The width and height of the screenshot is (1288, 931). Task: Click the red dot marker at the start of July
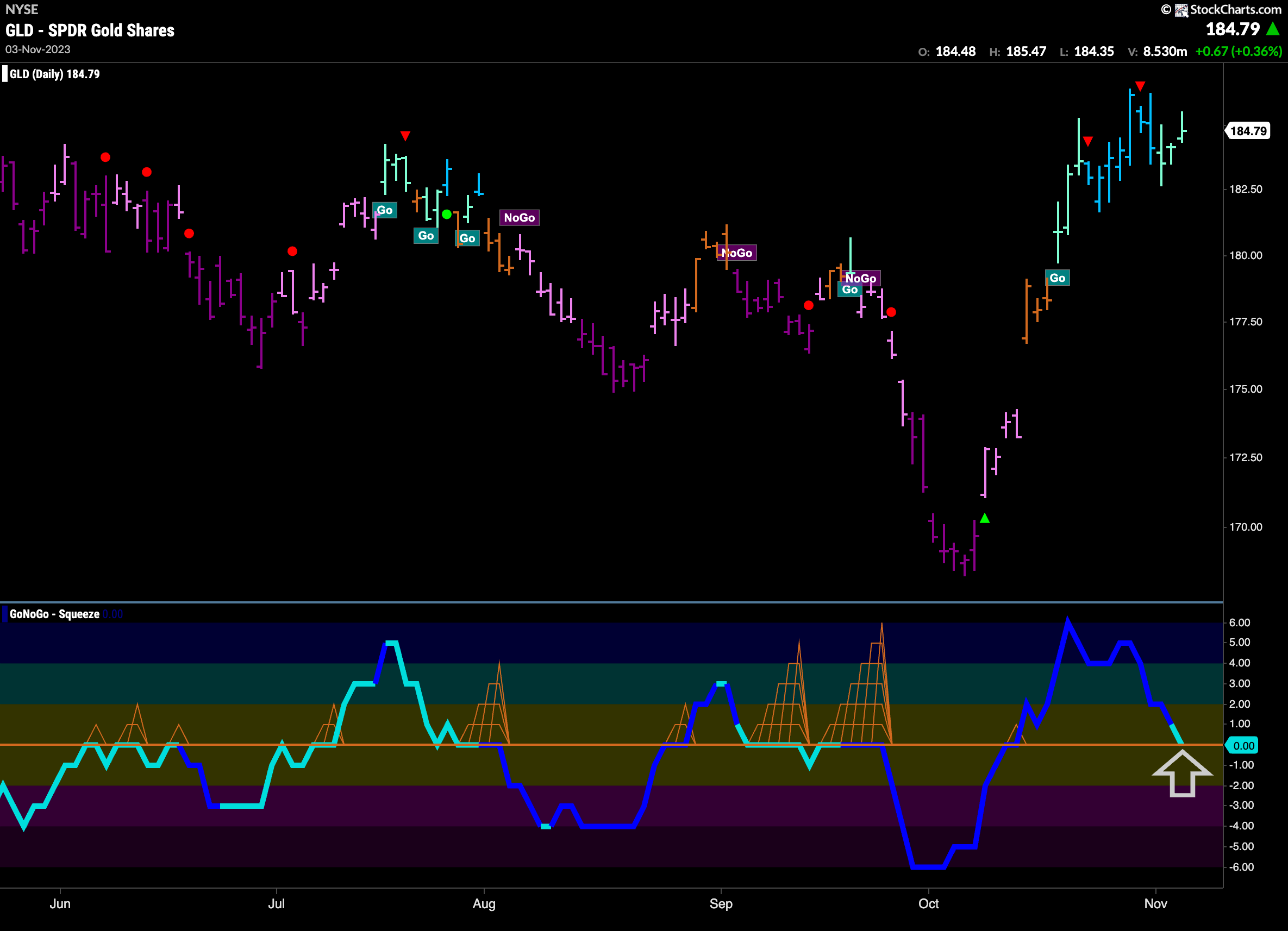coord(292,251)
